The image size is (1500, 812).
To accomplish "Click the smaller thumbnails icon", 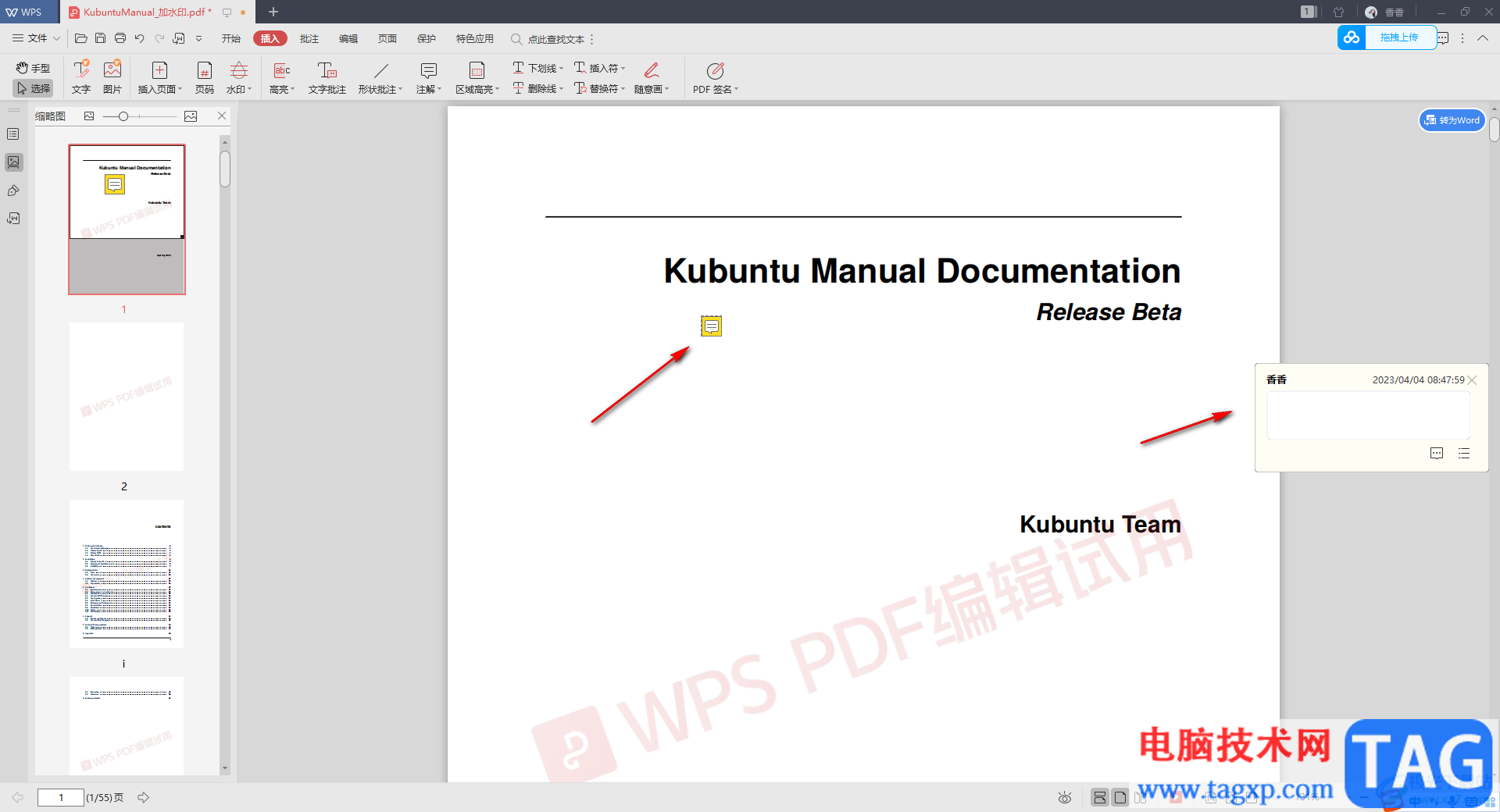I will tap(89, 116).
